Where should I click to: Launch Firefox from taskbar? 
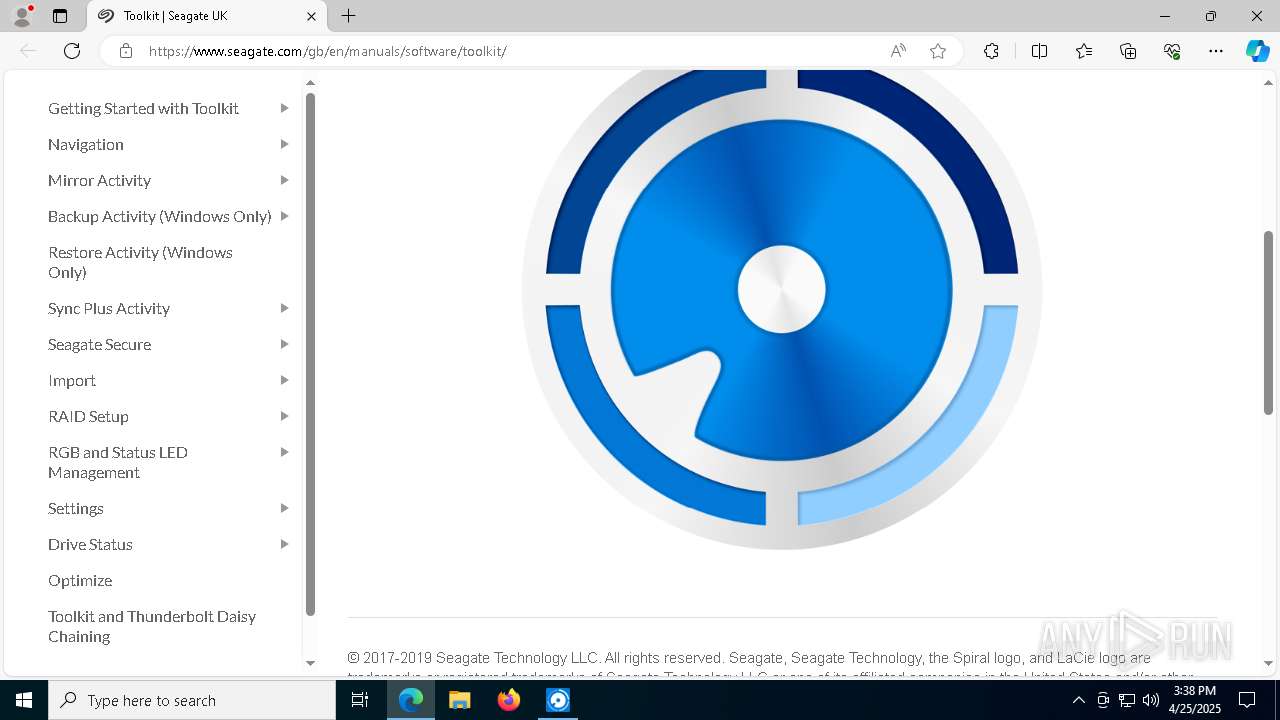pyautogui.click(x=509, y=700)
